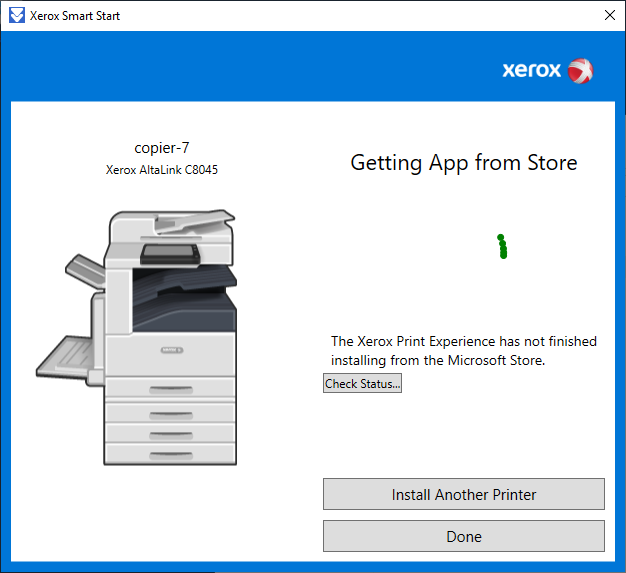Select the copier-7 printer name text
Viewport: 626px width, 573px height.
[162, 148]
